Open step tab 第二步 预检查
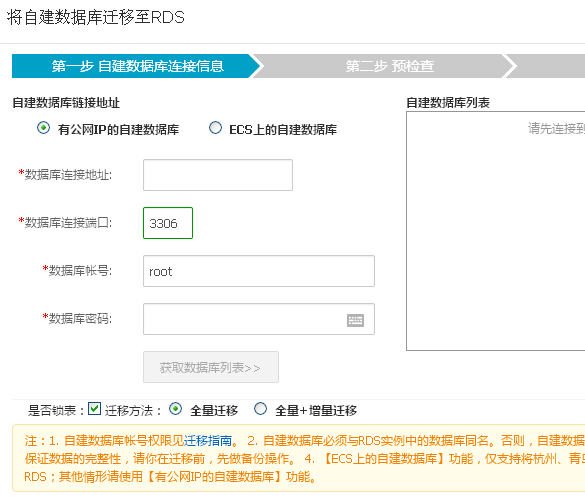This screenshot has width=585, height=500. [x=384, y=66]
